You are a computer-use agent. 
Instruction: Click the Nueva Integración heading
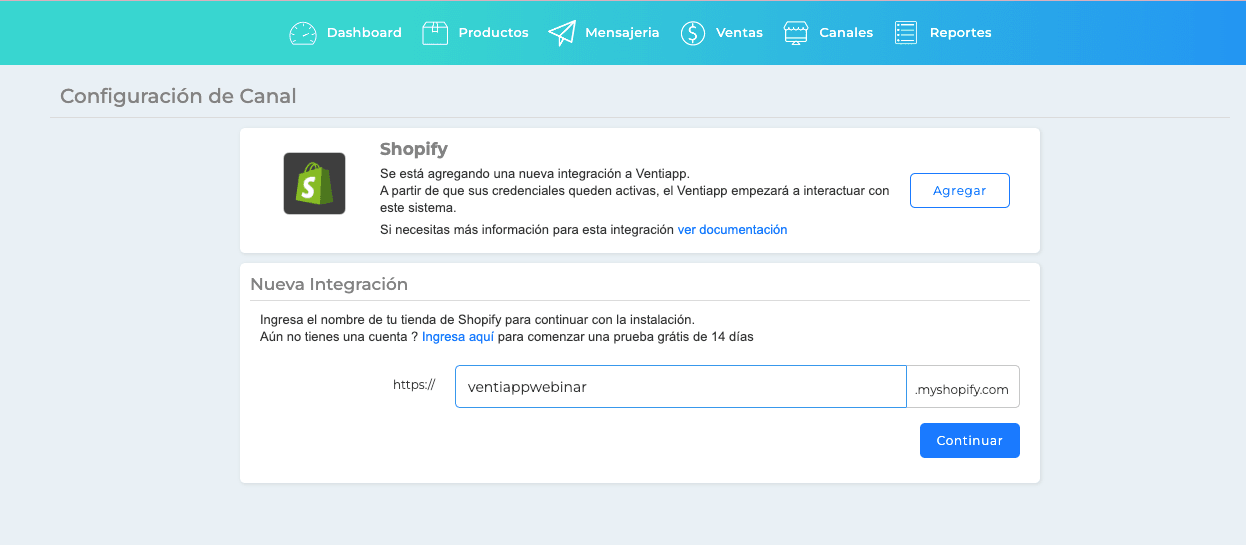(x=329, y=284)
